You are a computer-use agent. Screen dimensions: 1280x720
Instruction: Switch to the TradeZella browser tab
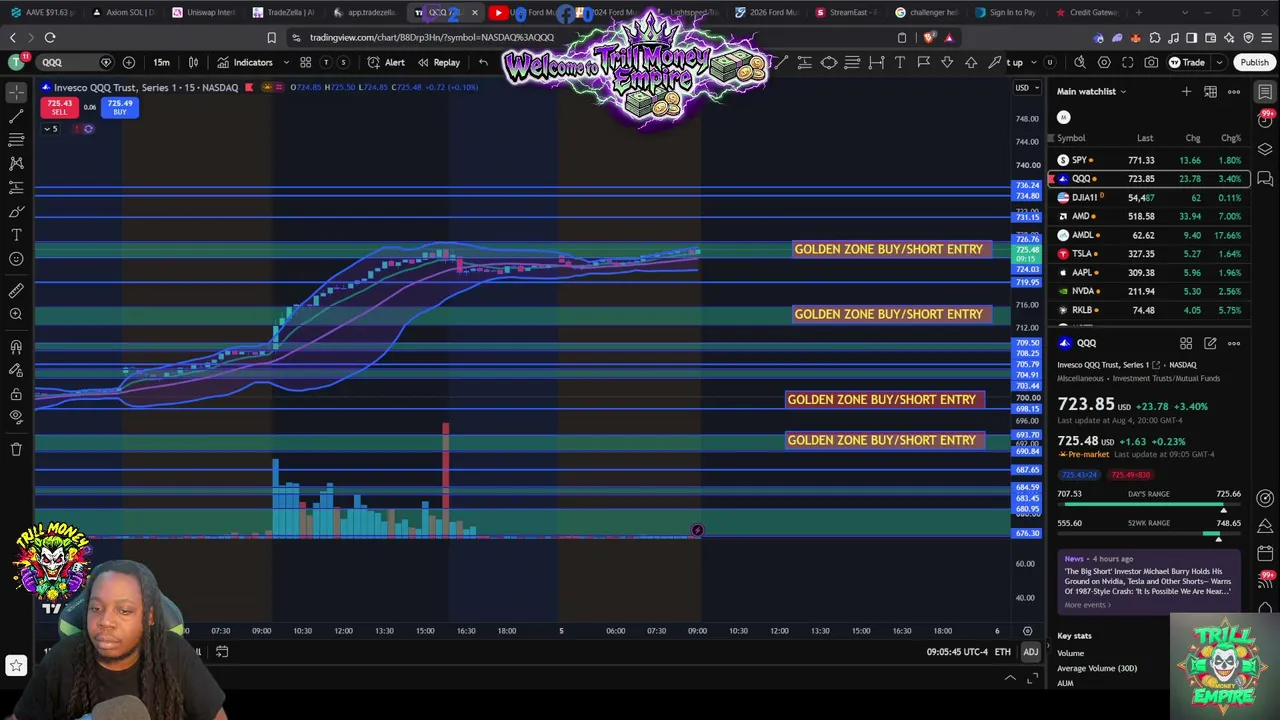click(x=283, y=12)
